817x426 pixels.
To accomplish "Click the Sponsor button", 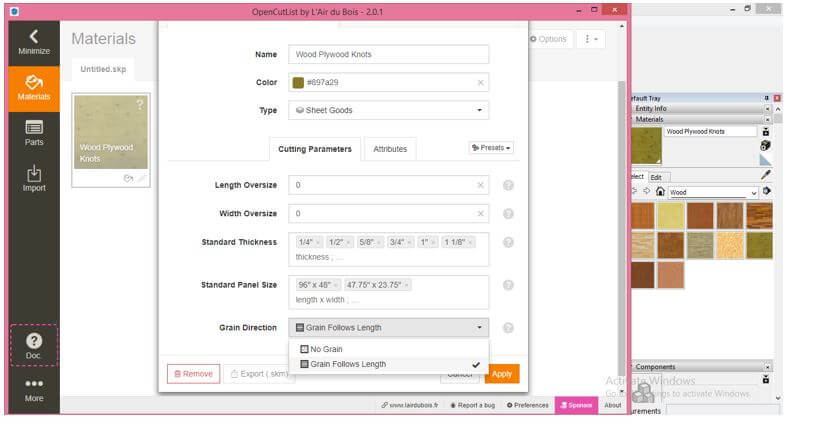I will 576,405.
